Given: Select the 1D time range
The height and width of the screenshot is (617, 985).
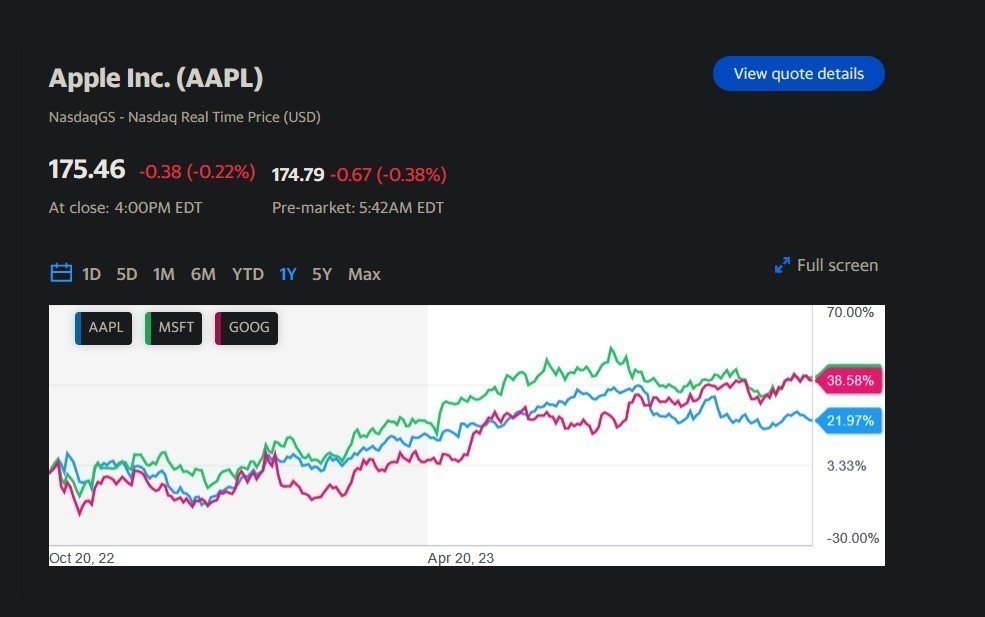Looking at the screenshot, I should (x=92, y=274).
